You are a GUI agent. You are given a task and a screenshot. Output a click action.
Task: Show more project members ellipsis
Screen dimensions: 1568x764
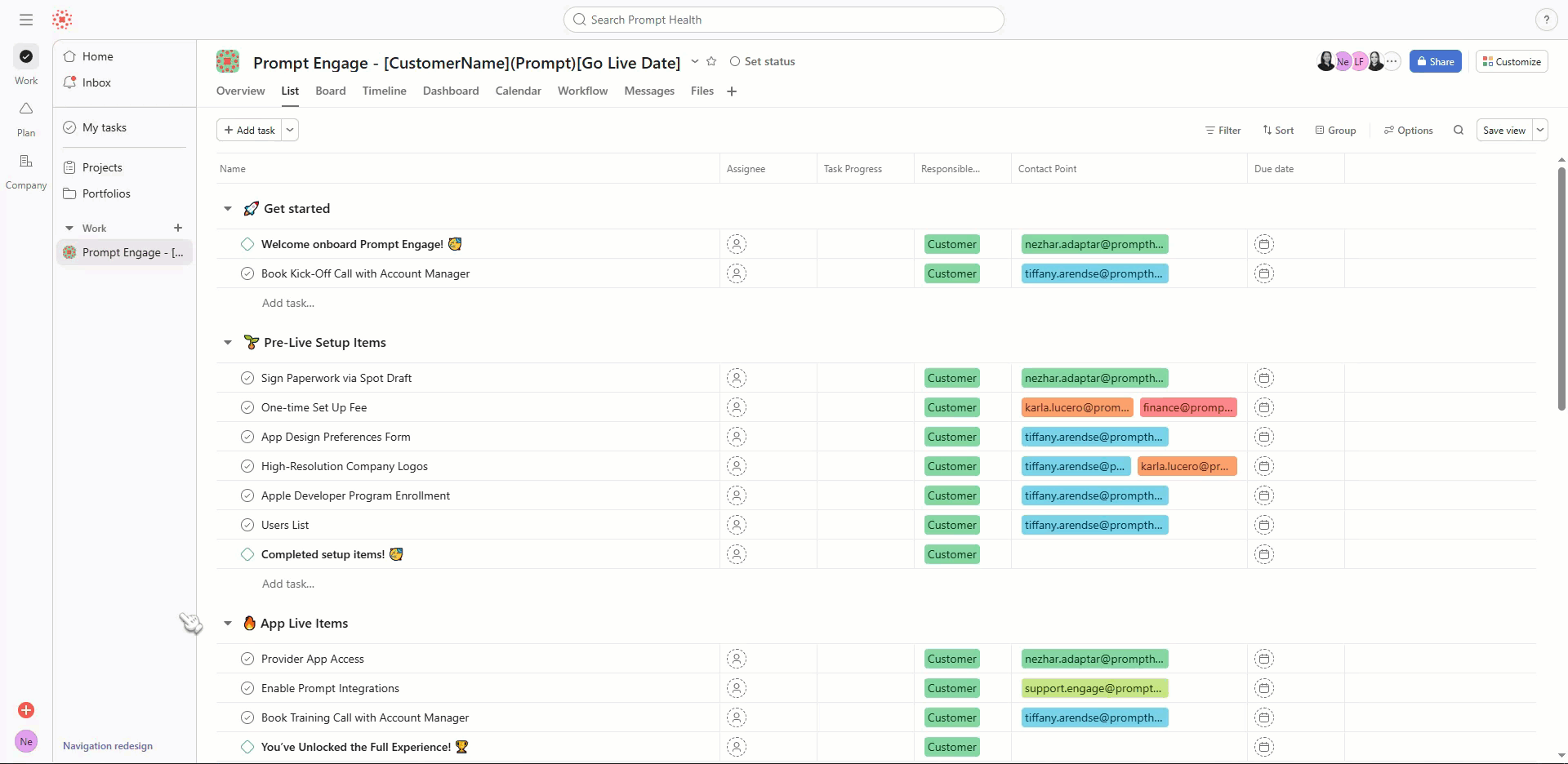click(x=1392, y=61)
